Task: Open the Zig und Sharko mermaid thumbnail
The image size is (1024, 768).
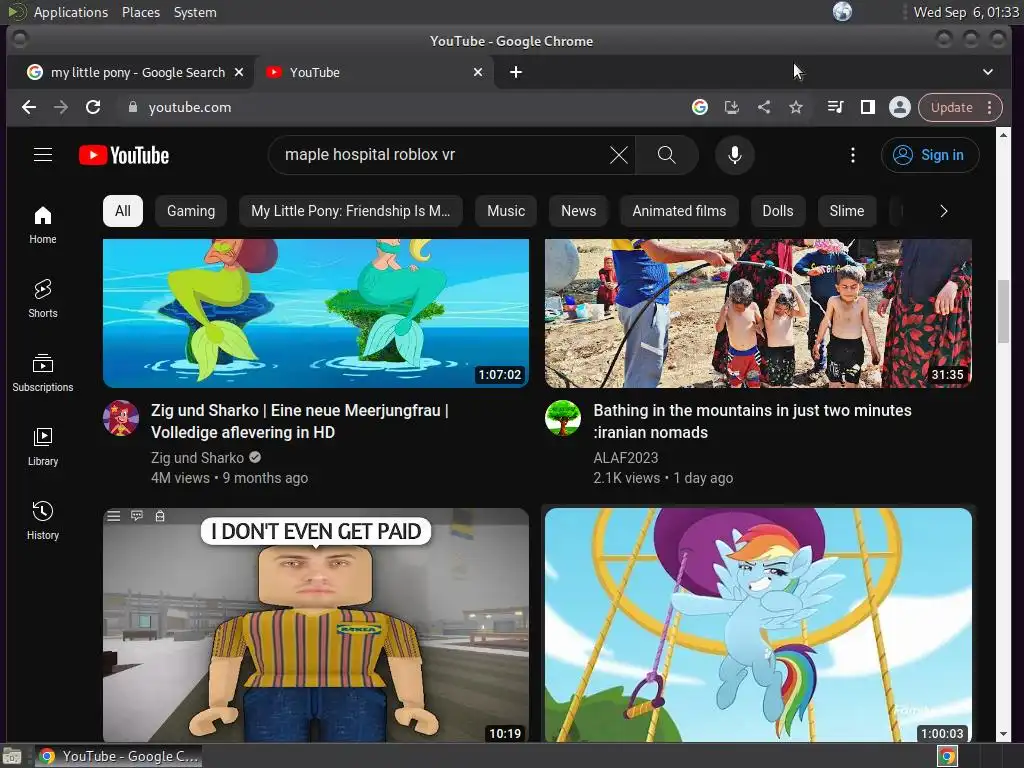Action: click(x=316, y=313)
